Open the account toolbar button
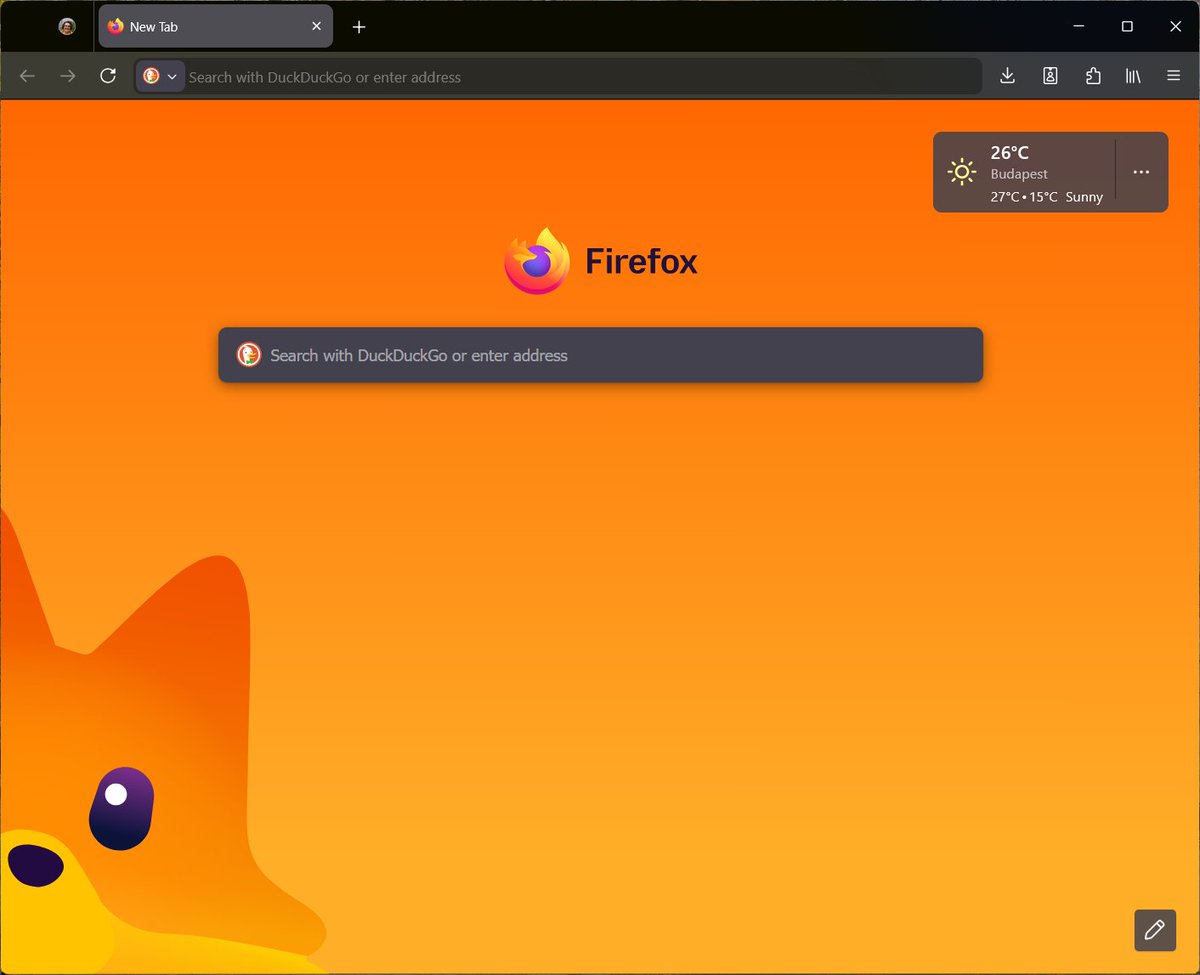Image resolution: width=1200 pixels, height=975 pixels. tap(1050, 76)
